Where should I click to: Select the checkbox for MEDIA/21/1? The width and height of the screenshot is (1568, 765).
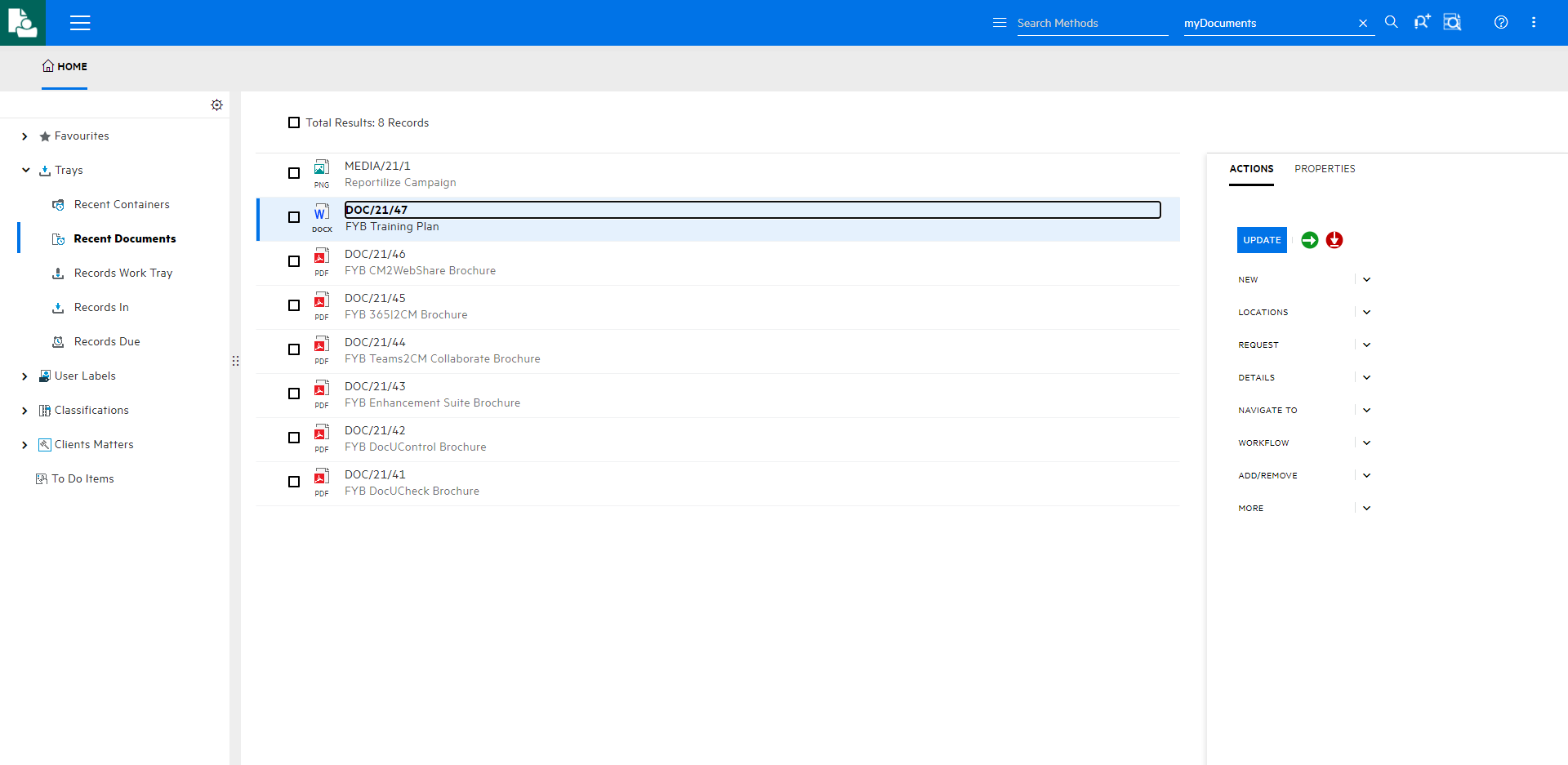[294, 173]
